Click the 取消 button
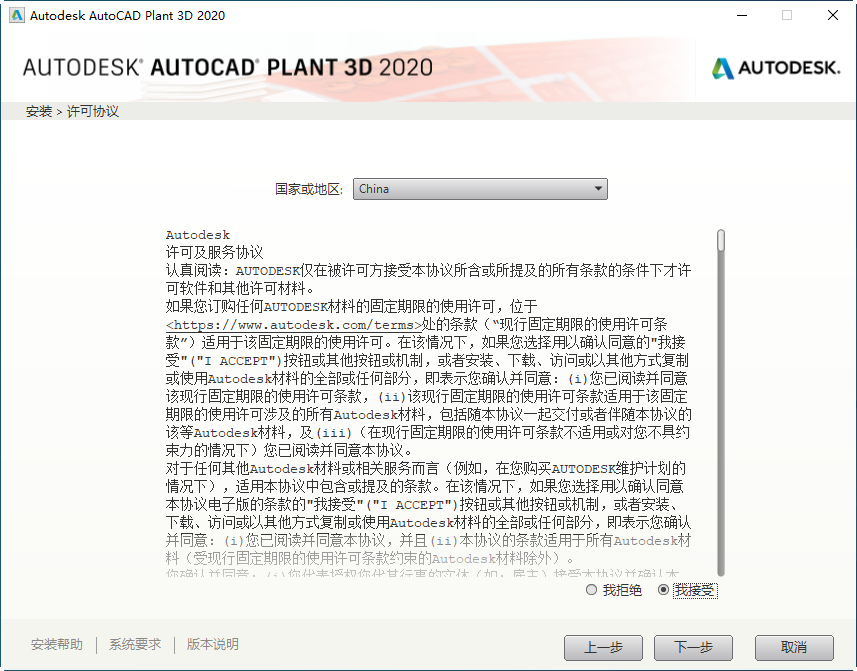This screenshot has height=671, width=857. [x=794, y=648]
